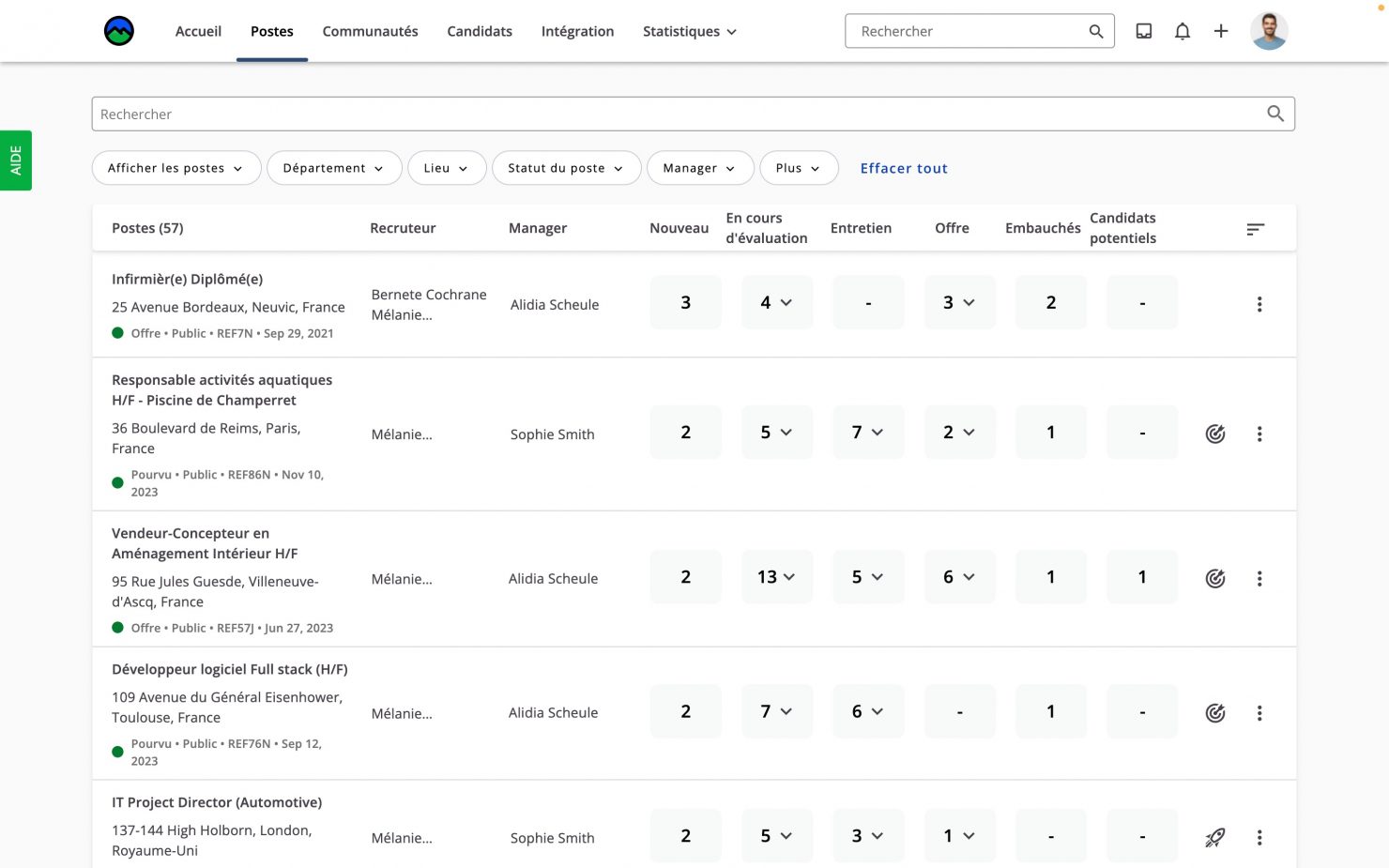The image size is (1389, 868).
Task: Click target icon for Responsable activités aquatiques
Action: [x=1214, y=434]
